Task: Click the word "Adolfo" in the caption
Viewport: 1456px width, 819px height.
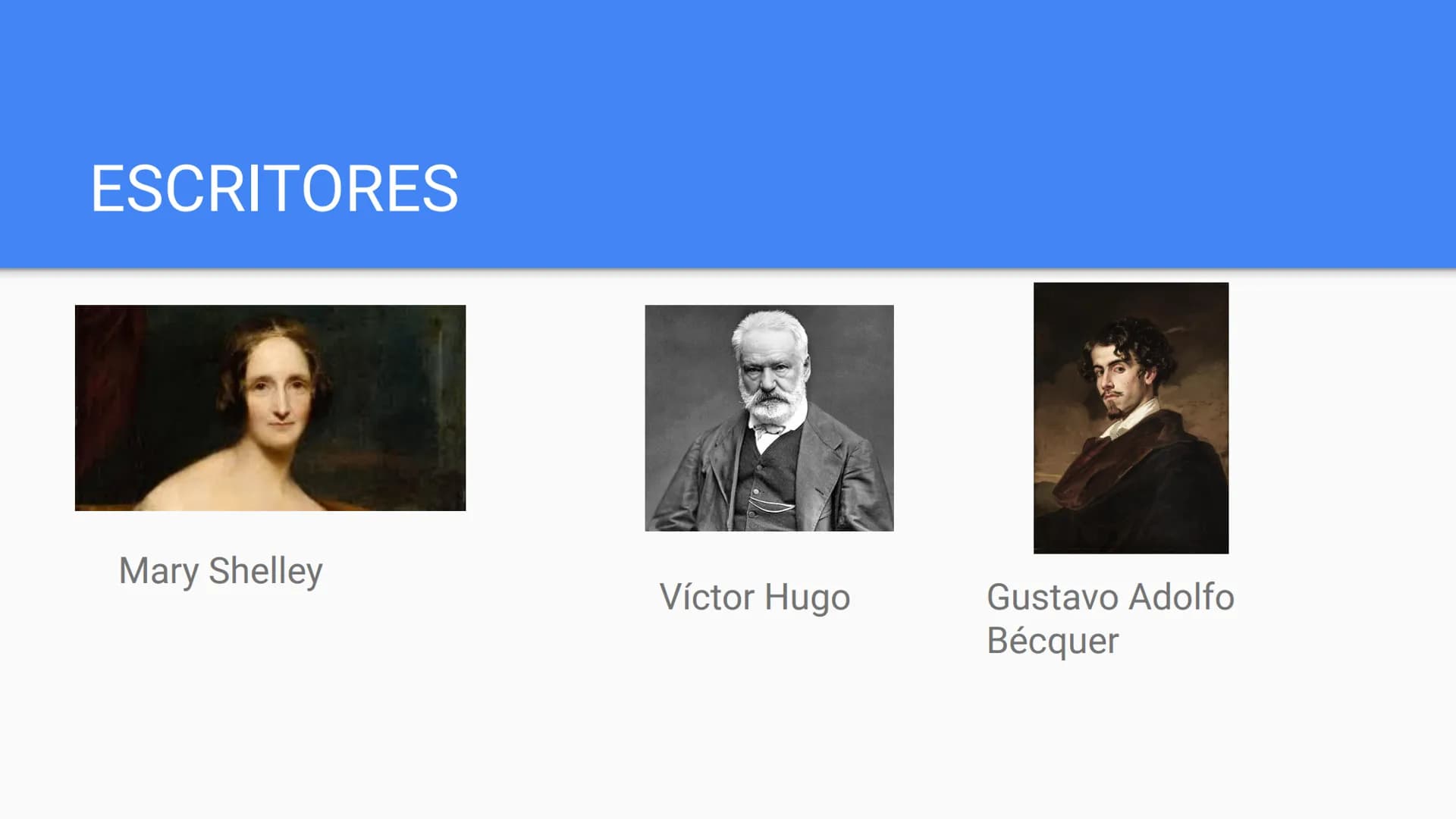Action: [1181, 597]
